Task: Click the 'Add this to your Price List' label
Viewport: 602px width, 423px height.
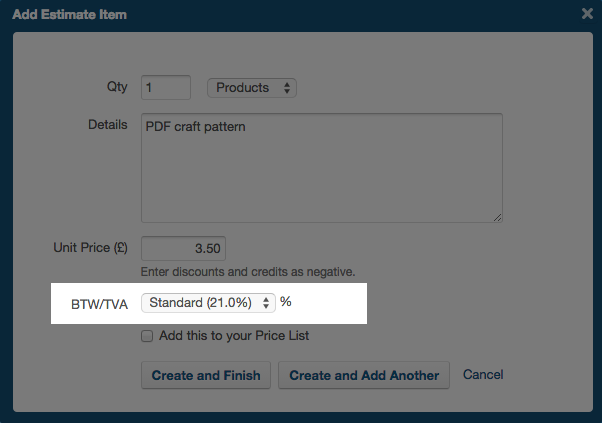Action: [x=234, y=336]
